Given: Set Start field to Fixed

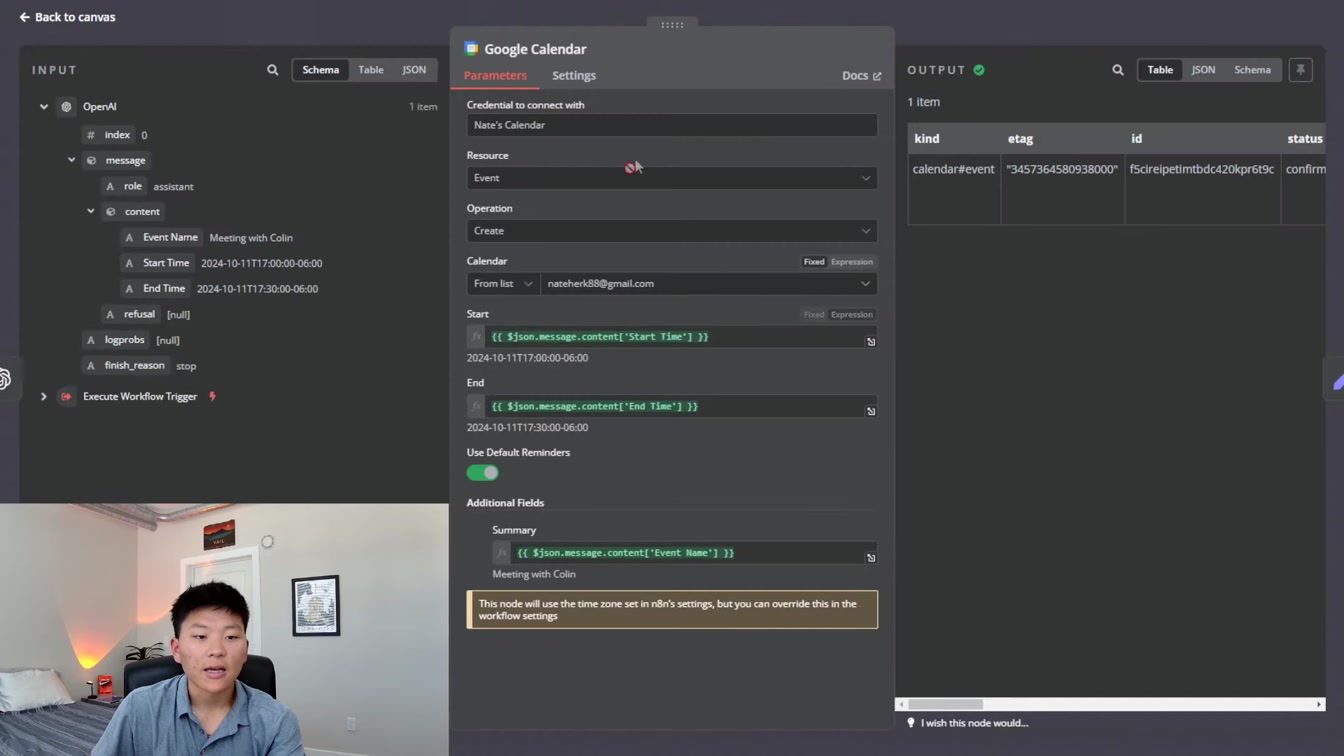Looking at the screenshot, I should tap(814, 315).
